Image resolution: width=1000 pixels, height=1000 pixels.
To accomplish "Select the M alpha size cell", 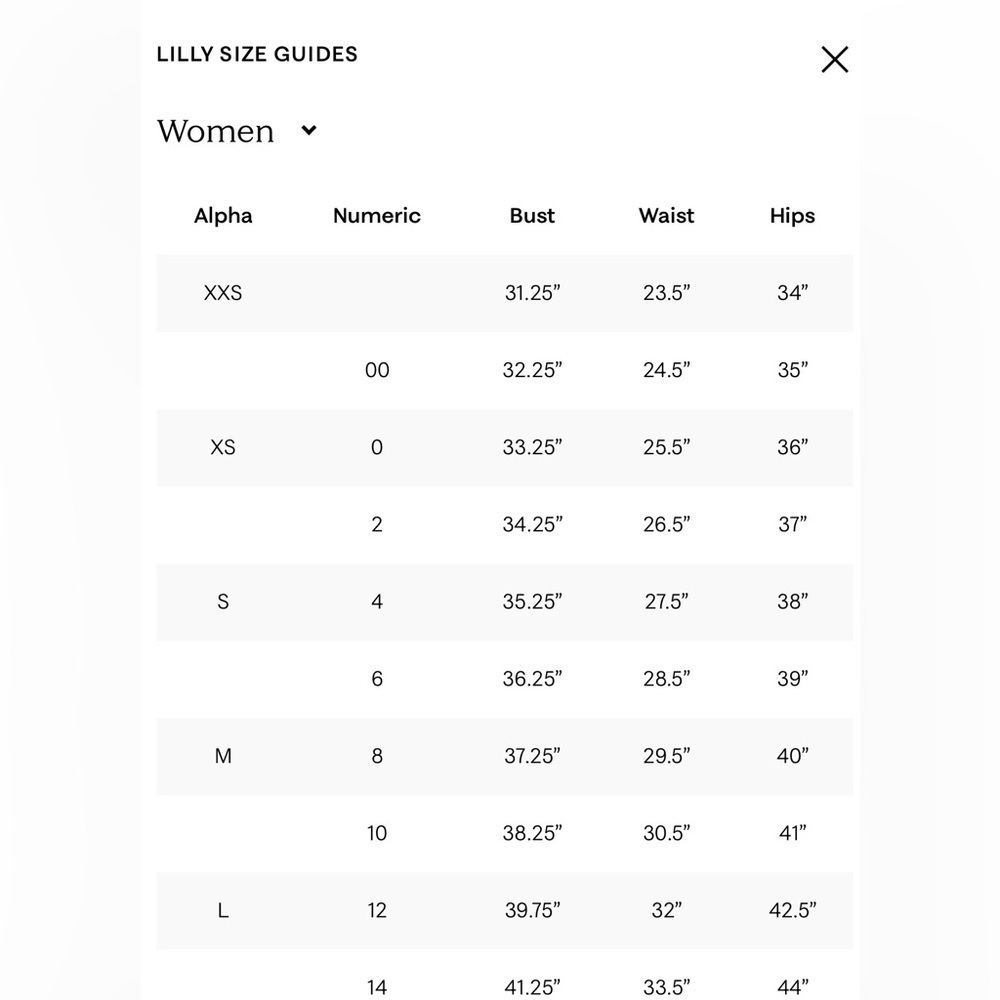I will [223, 756].
